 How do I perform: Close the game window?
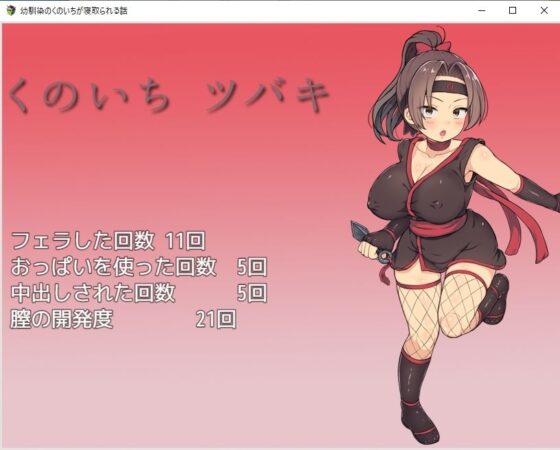point(544,11)
